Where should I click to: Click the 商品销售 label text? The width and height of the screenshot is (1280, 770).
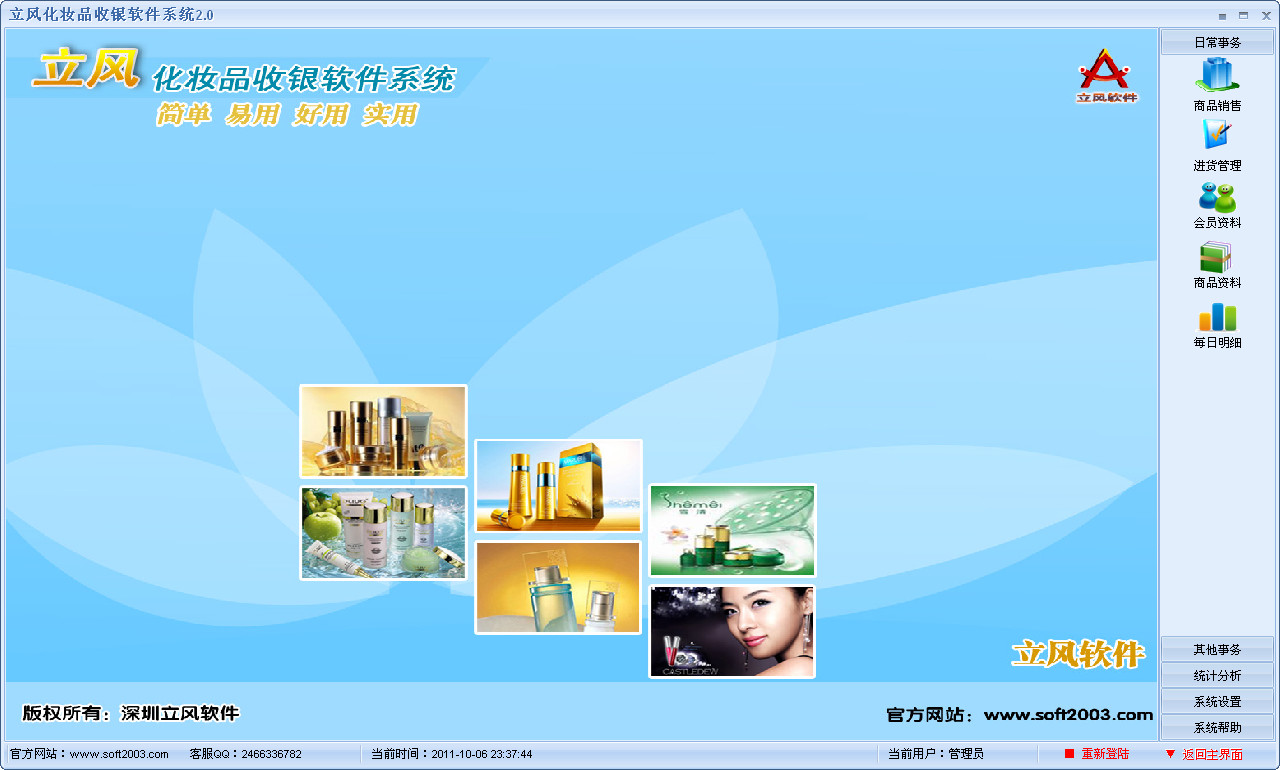tap(1217, 106)
